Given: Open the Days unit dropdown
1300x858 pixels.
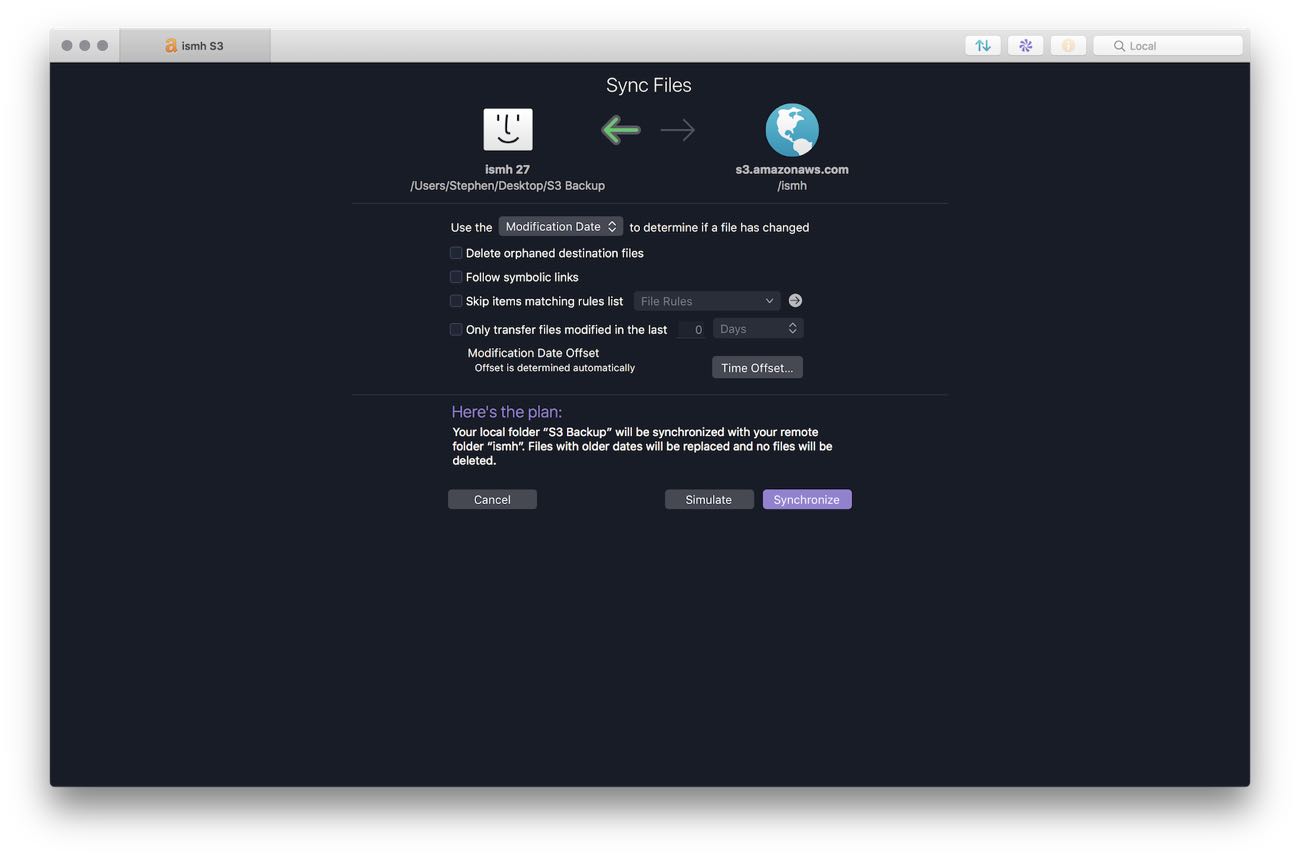Looking at the screenshot, I should click(x=758, y=329).
